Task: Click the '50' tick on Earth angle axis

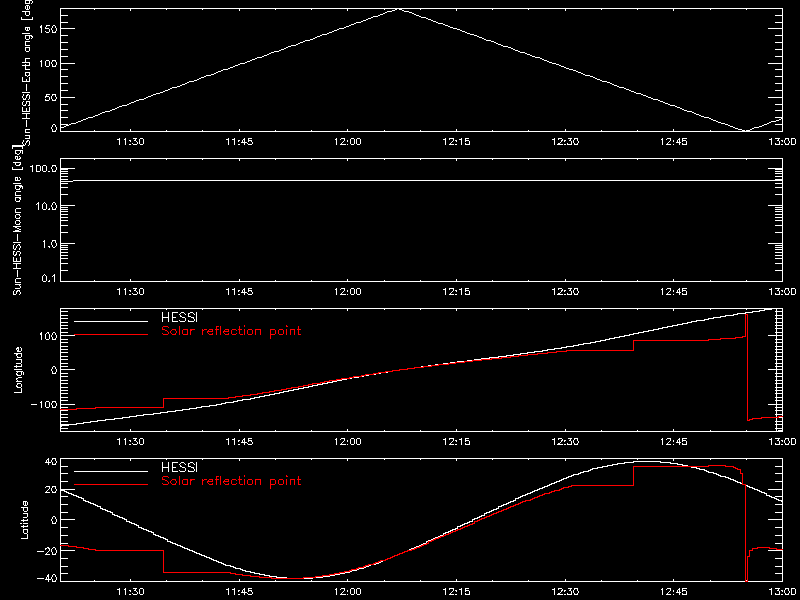Action: [50, 97]
